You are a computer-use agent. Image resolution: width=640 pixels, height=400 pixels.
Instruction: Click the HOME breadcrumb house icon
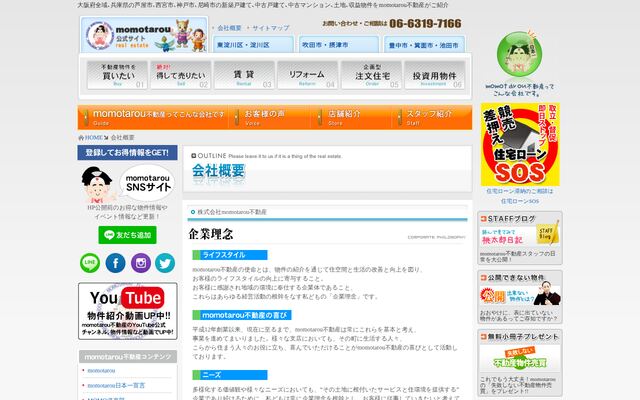click(x=81, y=138)
